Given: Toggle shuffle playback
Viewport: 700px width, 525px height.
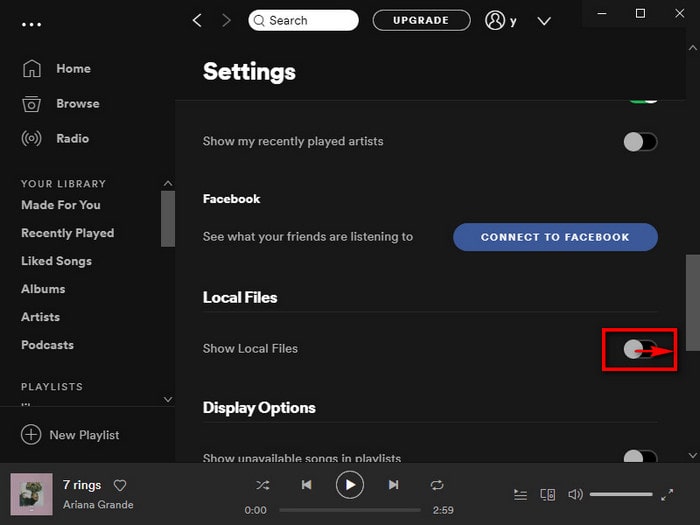Looking at the screenshot, I should click(262, 485).
